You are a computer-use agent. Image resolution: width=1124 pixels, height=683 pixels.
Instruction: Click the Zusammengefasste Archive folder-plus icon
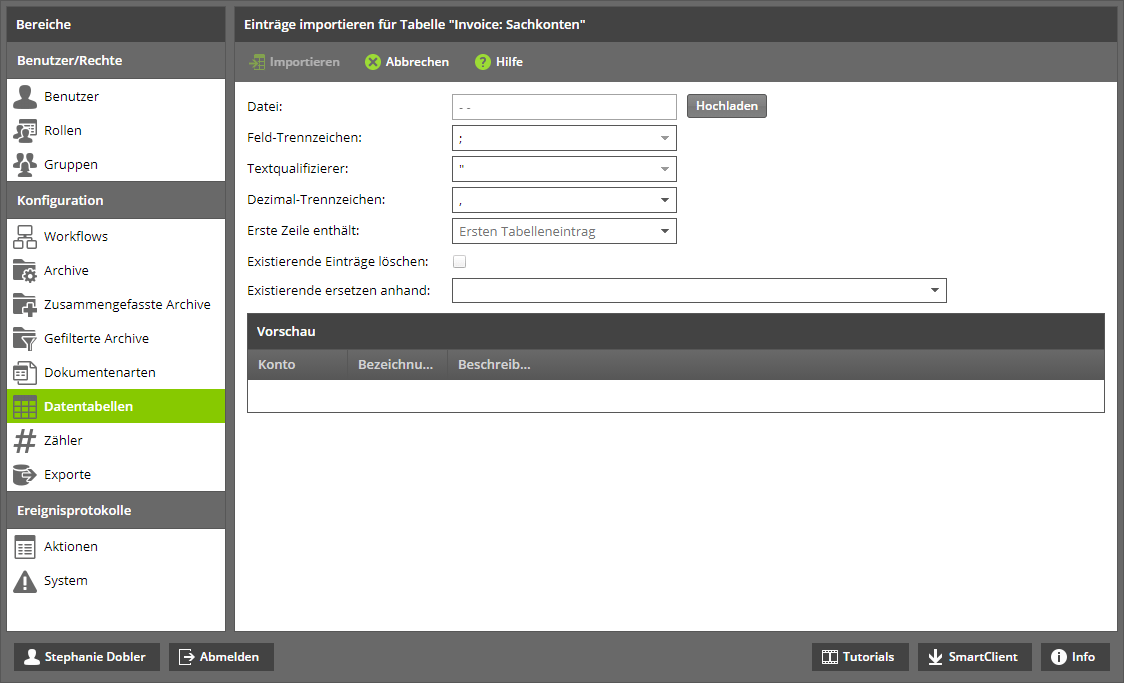[x=25, y=305]
